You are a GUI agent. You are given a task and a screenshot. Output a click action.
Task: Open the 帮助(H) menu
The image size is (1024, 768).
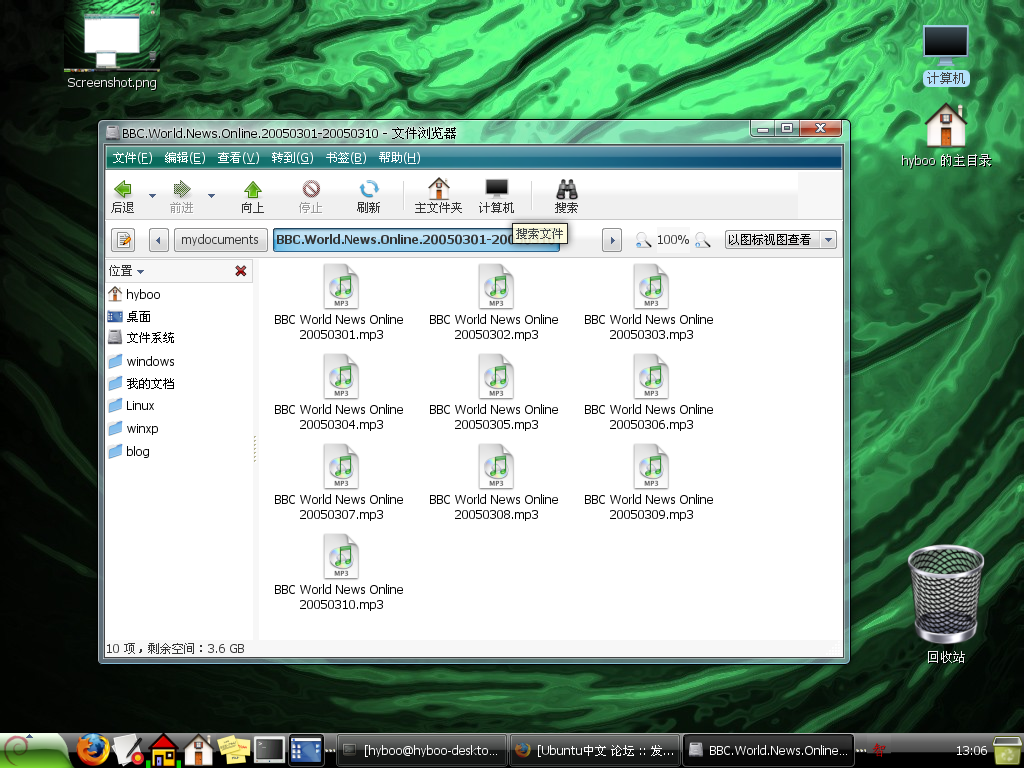[x=400, y=157]
